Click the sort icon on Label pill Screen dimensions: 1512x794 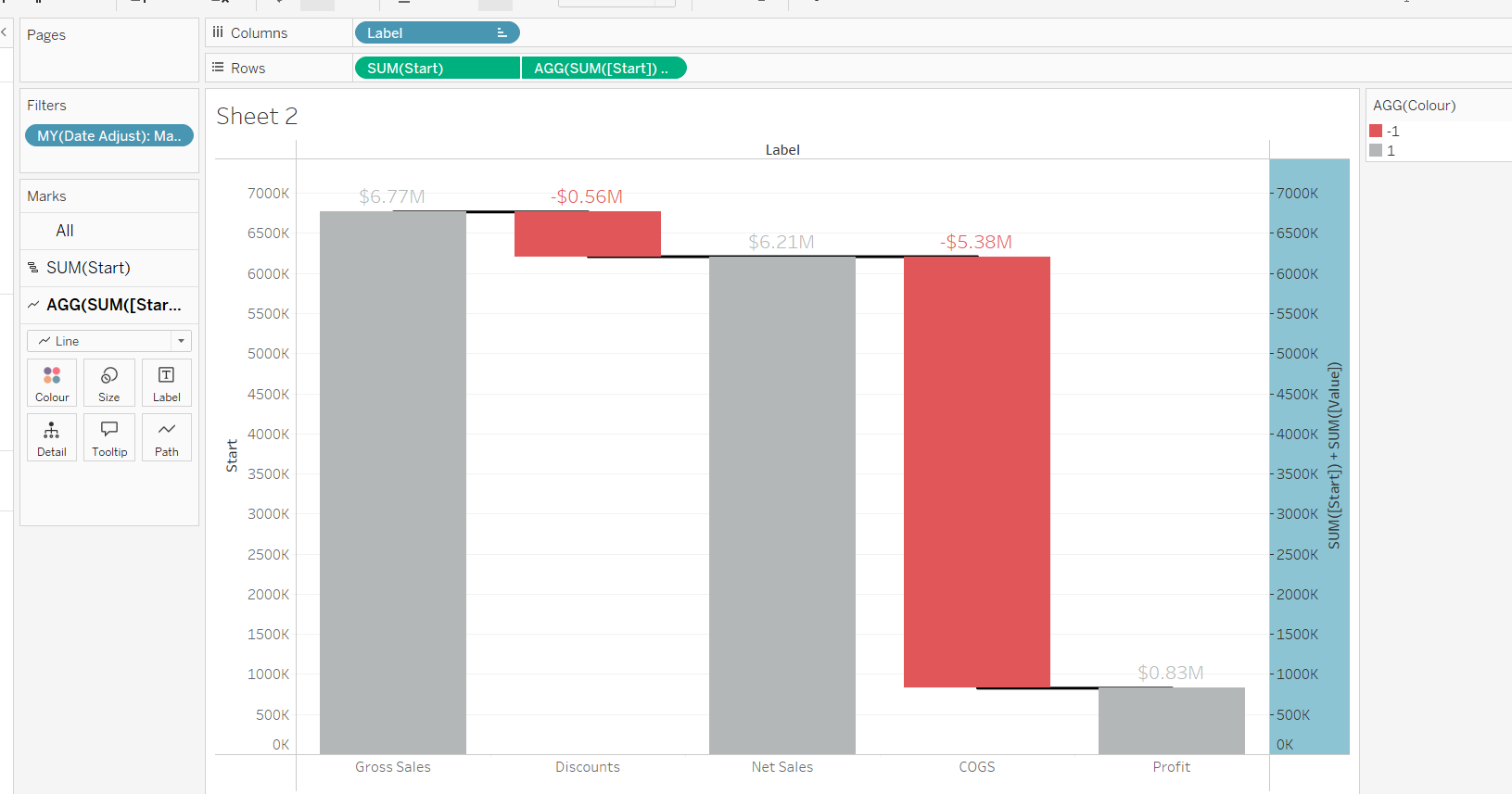click(x=502, y=33)
